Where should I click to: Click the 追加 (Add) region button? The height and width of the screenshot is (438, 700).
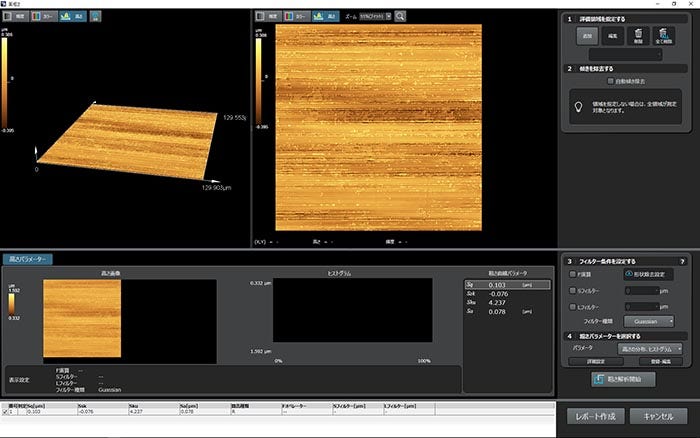pyautogui.click(x=587, y=35)
